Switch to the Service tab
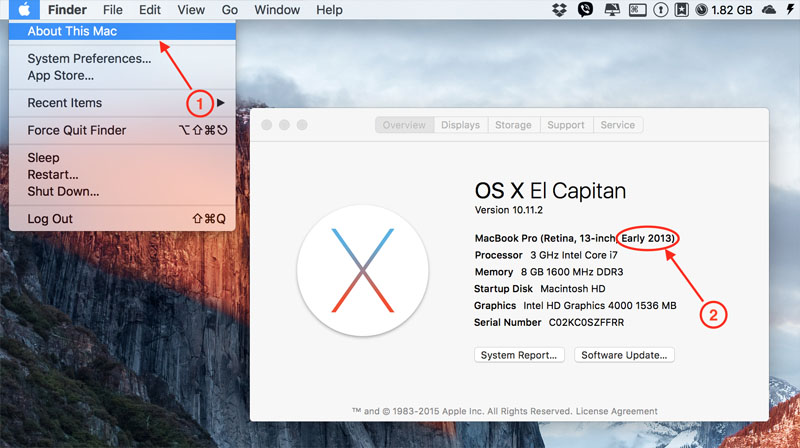This screenshot has width=800, height=448. pos(618,125)
